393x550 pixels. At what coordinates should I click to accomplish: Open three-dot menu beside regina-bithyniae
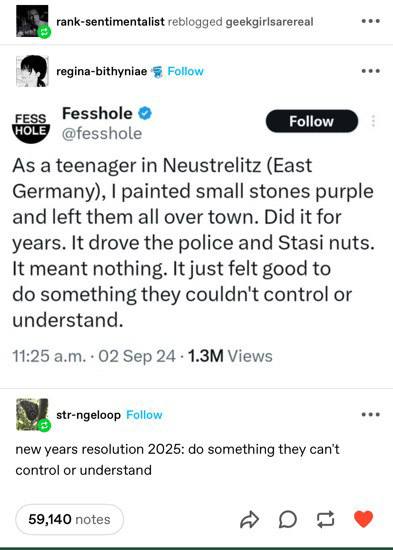[x=371, y=71]
